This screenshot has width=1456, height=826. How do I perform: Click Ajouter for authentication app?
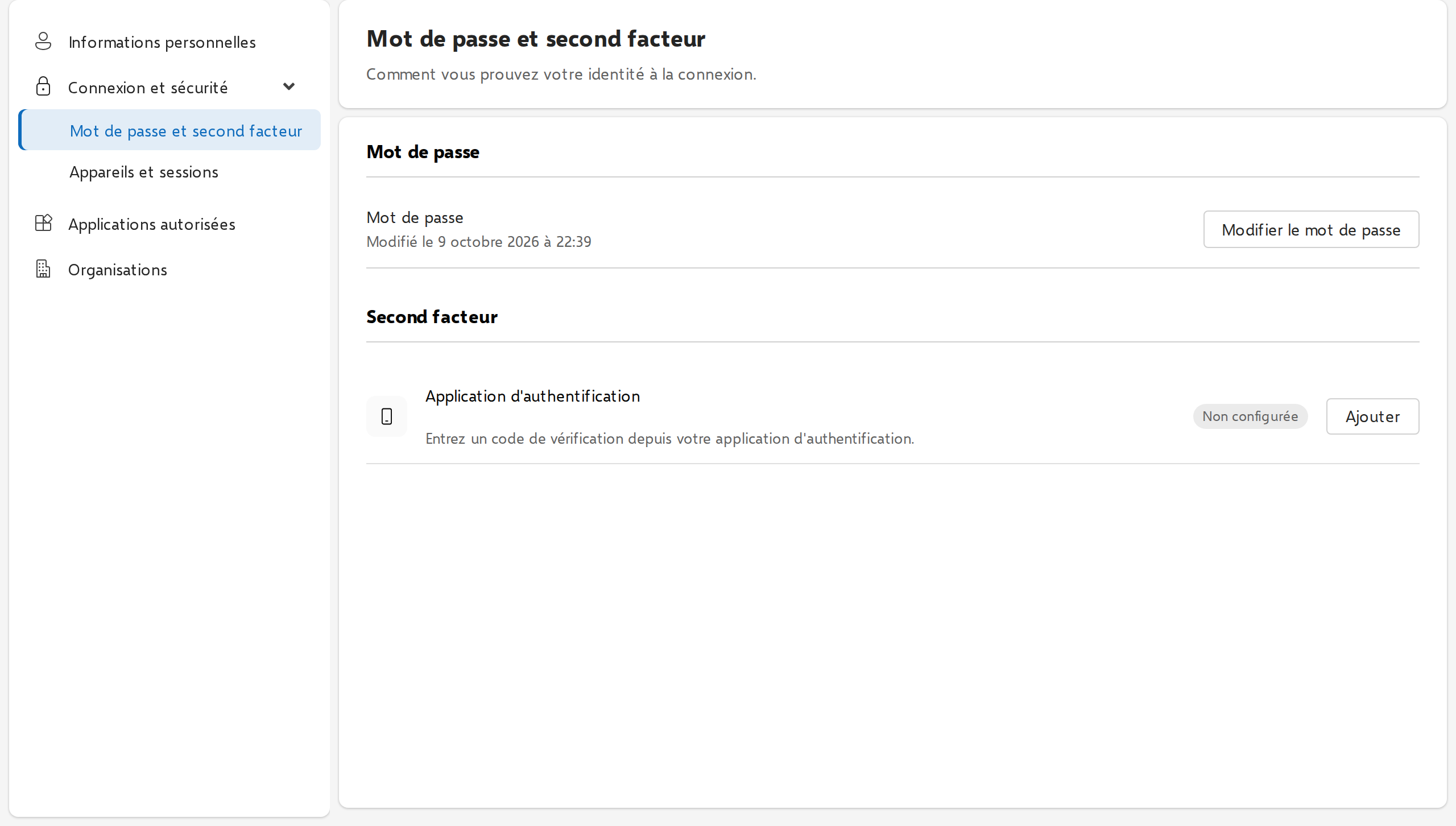pos(1372,416)
